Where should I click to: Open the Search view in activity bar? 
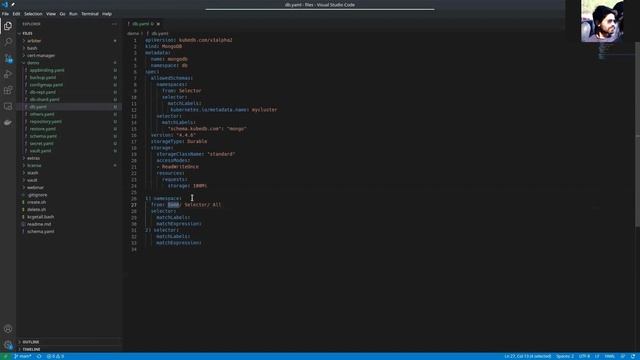pos(8,42)
